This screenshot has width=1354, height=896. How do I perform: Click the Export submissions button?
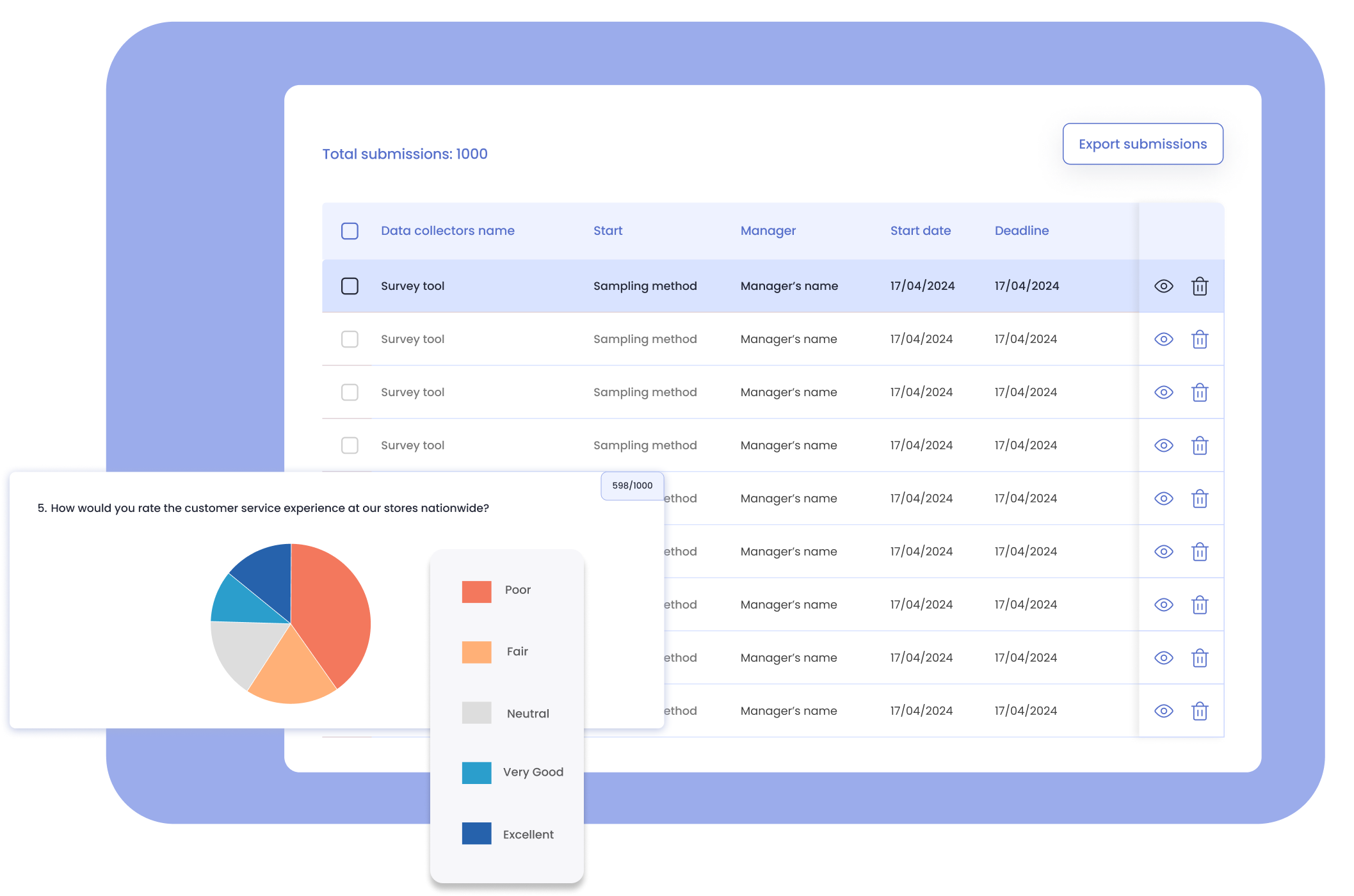[1142, 144]
